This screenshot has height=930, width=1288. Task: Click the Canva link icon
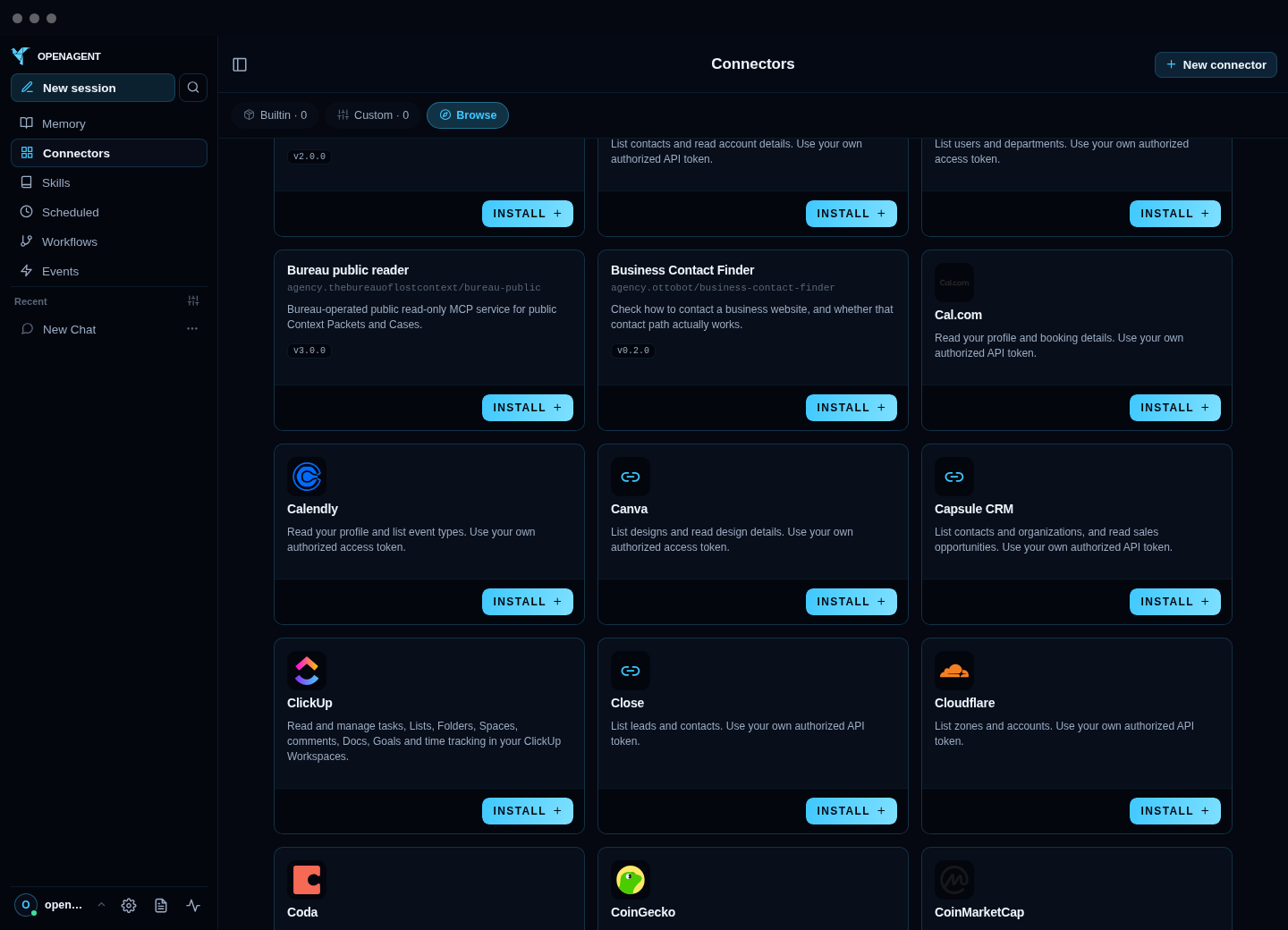631,477
